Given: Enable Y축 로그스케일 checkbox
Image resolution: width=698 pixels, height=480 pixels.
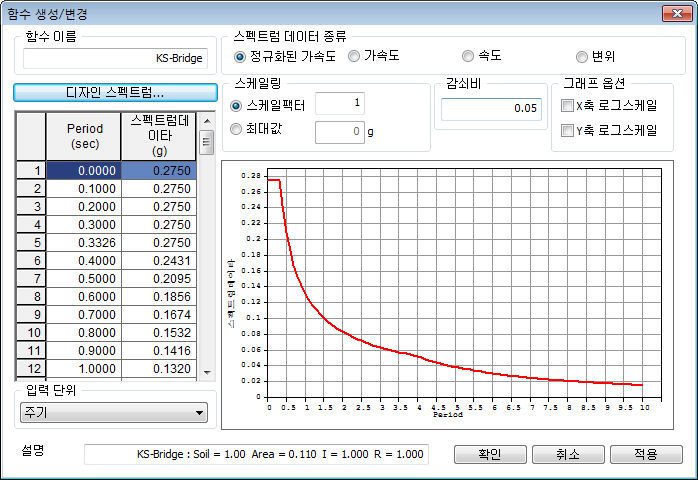Looking at the screenshot, I should pos(609,130).
